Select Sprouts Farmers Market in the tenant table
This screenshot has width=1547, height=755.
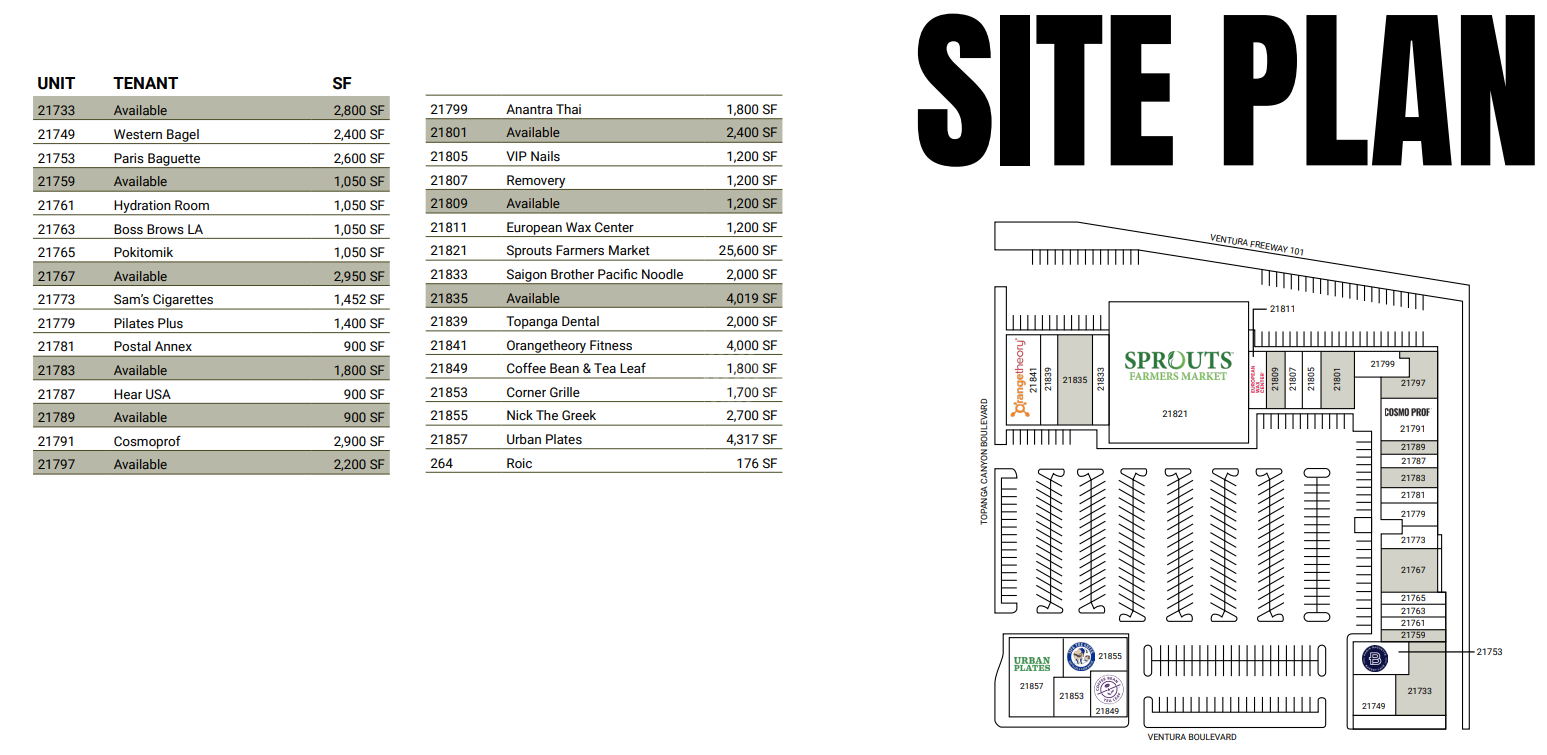point(578,250)
